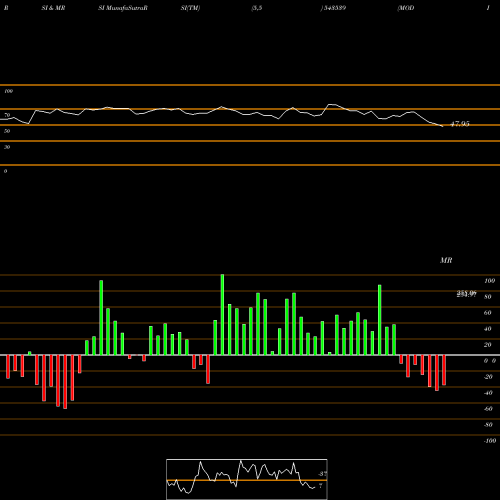500x500 pixels.
Task: Click the 20 label on MR right axis
Action: pyautogui.click(x=488, y=345)
